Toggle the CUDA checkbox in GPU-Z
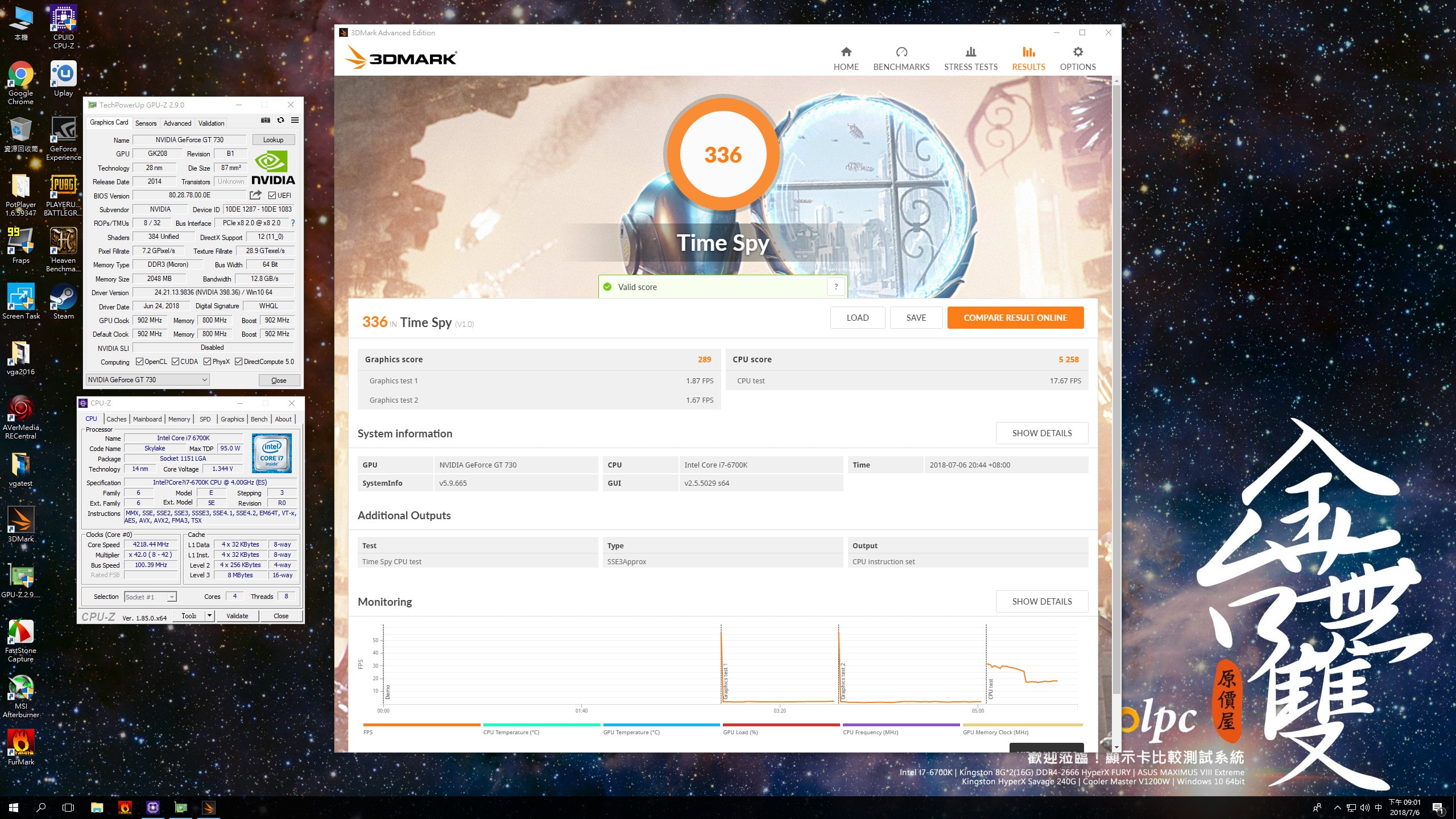 pyautogui.click(x=175, y=362)
